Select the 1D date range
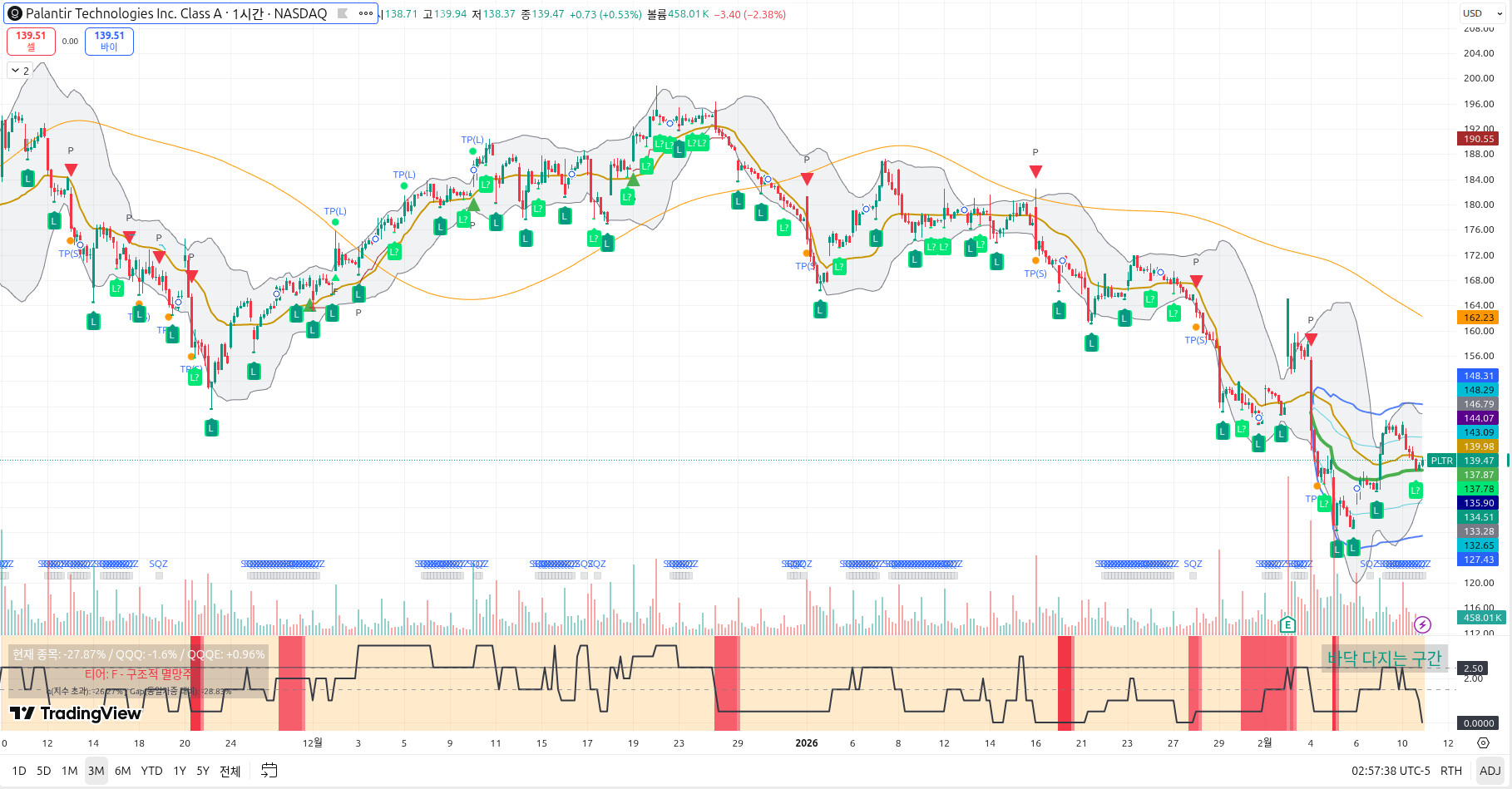 (19, 771)
